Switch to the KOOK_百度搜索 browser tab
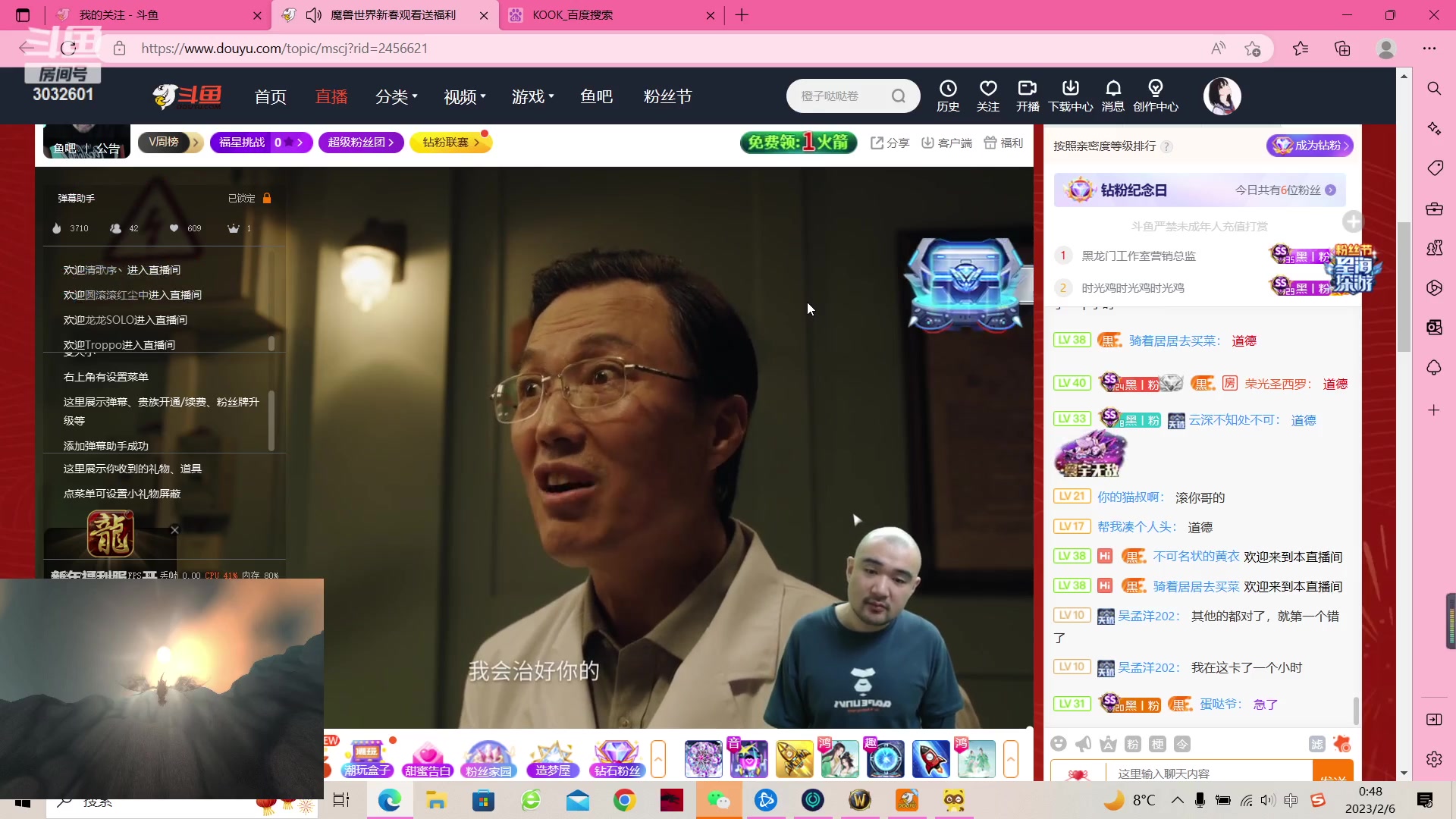This screenshot has height=819, width=1456. pos(611,15)
